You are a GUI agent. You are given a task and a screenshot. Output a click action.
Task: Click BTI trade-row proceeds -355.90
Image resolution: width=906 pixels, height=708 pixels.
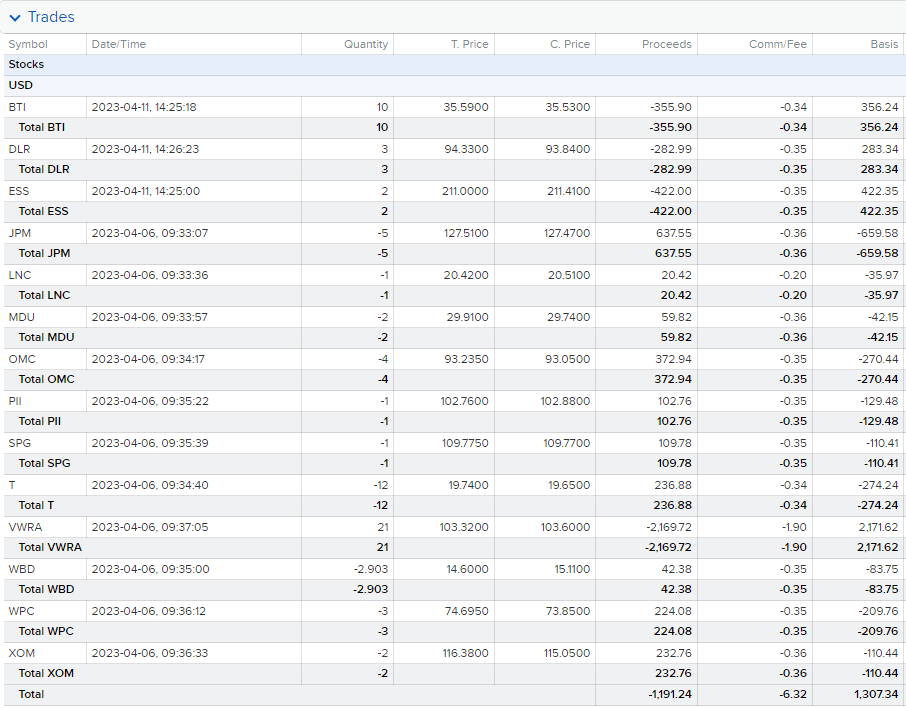(670, 108)
